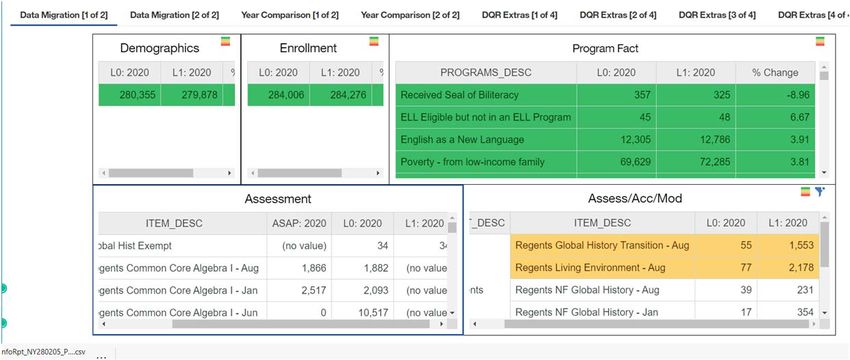Click Received Seal of Biliteracy cell
The image size is (850, 360).
[486, 95]
